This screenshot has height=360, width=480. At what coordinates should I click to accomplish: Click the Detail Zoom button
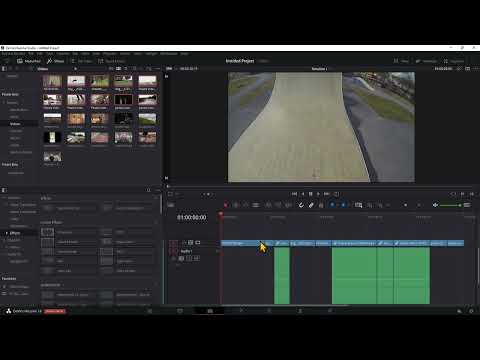pyautogui.click(x=370, y=205)
